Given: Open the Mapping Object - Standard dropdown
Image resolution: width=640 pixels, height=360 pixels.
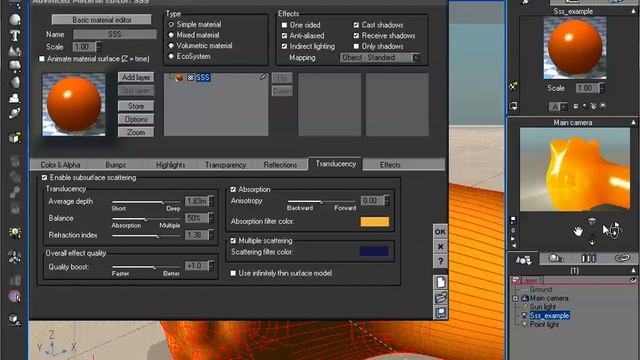Looking at the screenshot, I should [380, 58].
